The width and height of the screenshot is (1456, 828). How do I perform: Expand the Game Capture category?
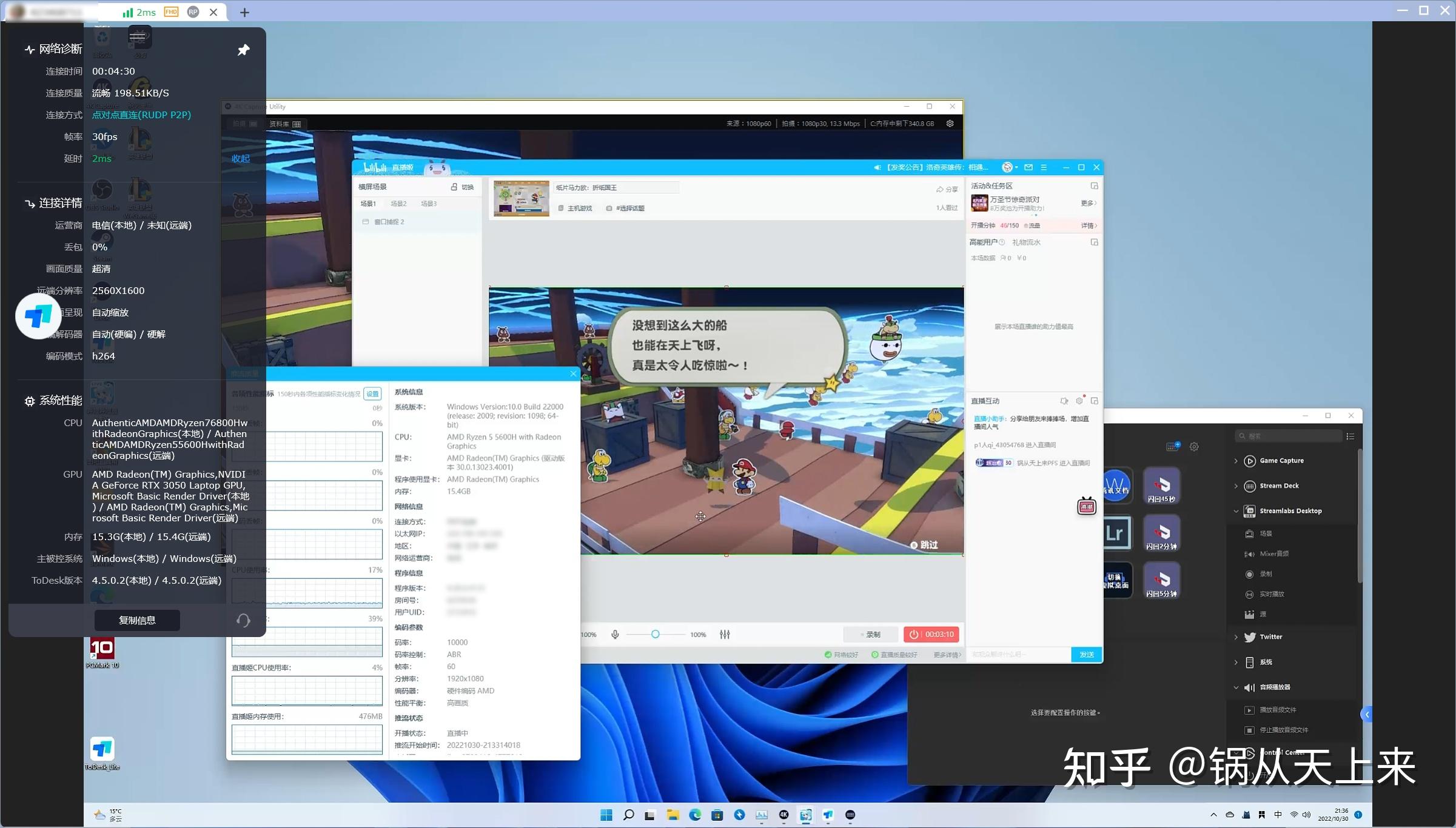(1236, 461)
